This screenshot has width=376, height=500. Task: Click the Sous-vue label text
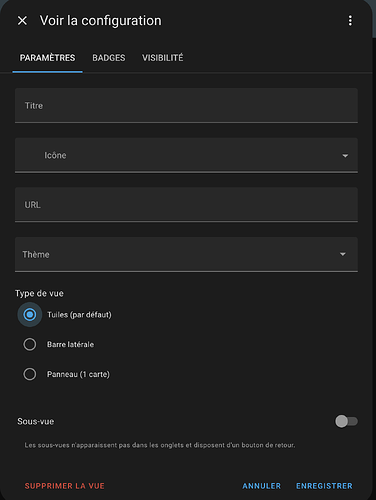[x=36, y=421]
